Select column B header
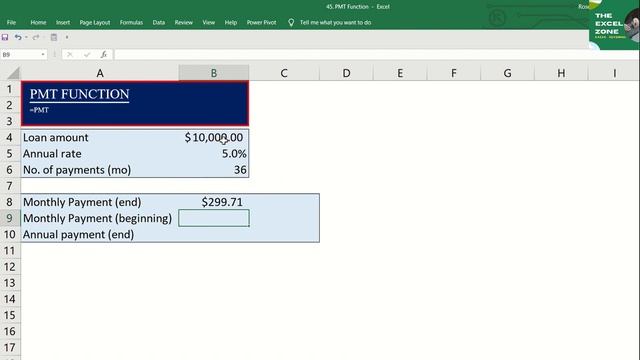 214,73
